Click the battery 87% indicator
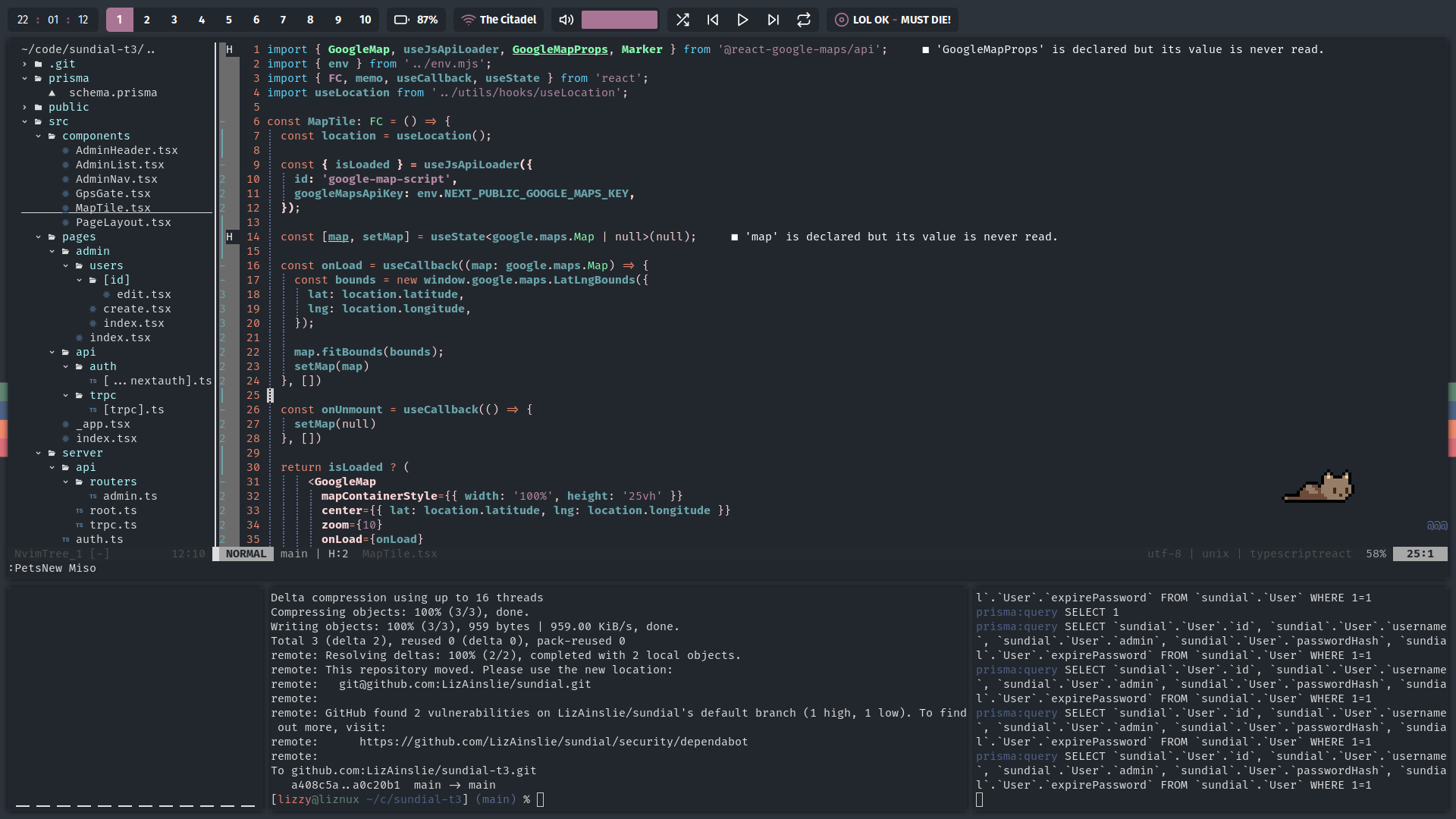This screenshot has width=1456, height=819. pyautogui.click(x=416, y=20)
